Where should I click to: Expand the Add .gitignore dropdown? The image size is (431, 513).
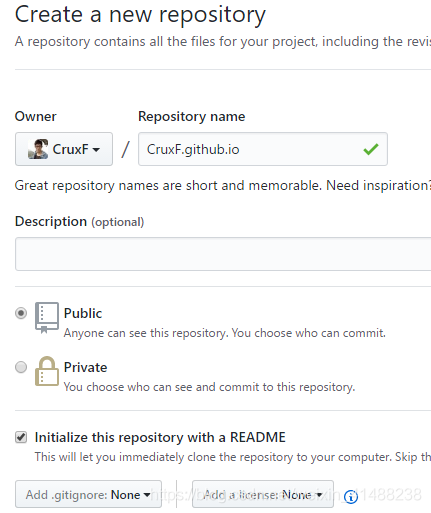pos(88,495)
